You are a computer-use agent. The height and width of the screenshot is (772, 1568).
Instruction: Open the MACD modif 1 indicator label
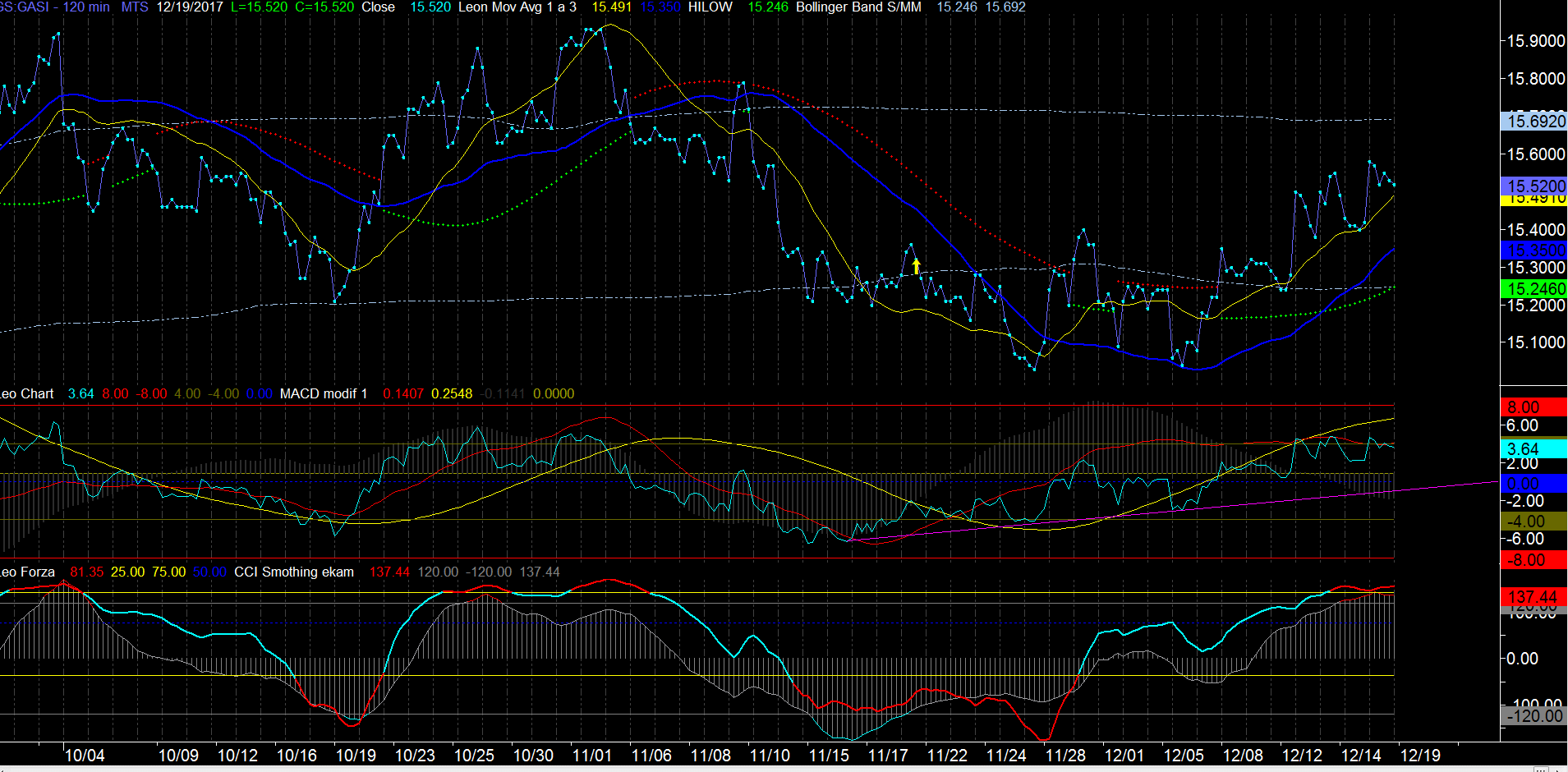pyautogui.click(x=324, y=394)
